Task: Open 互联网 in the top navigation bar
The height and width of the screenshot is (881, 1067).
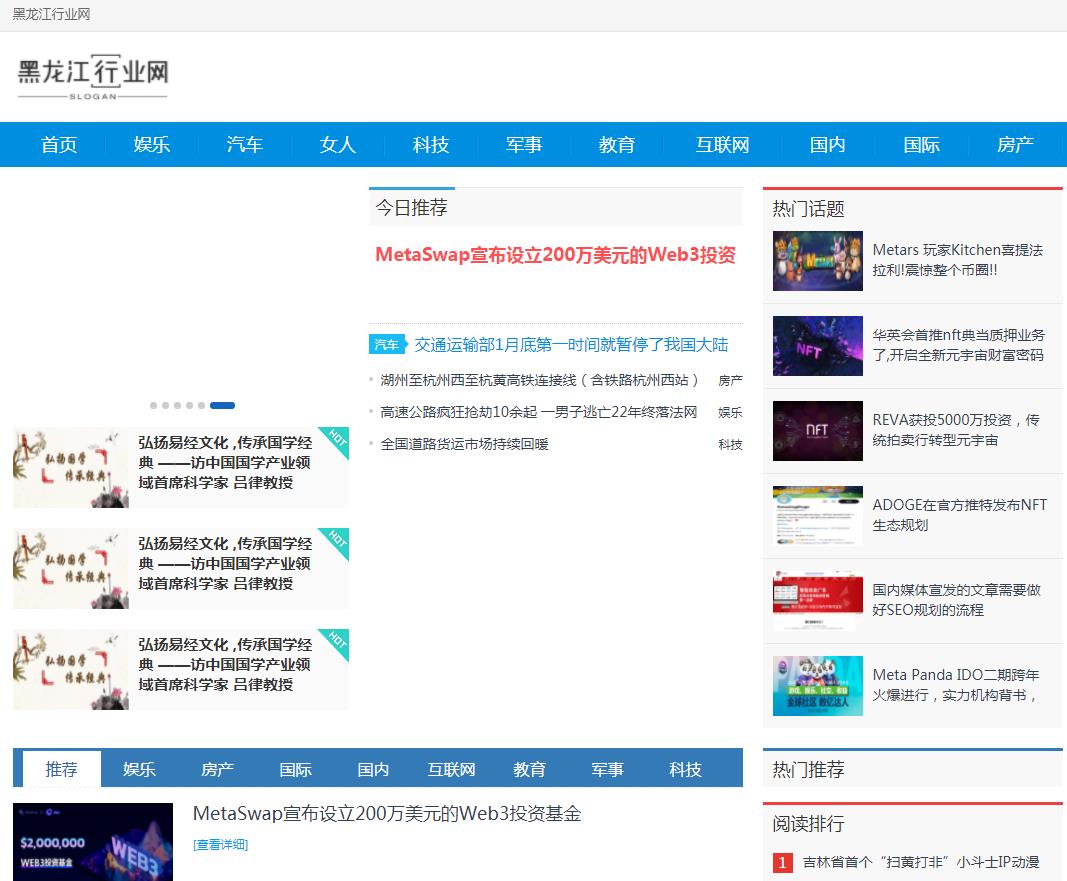Action: pos(722,144)
